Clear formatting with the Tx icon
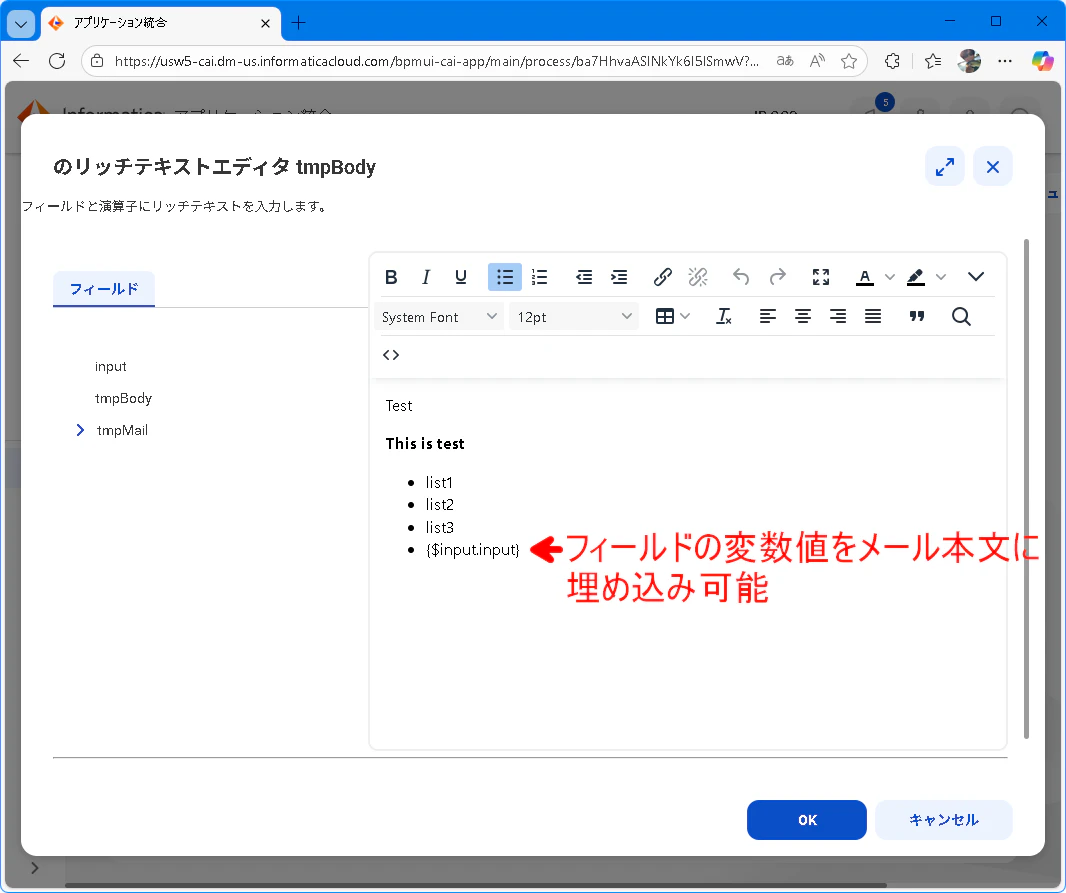Image resolution: width=1066 pixels, height=893 pixels. [724, 316]
